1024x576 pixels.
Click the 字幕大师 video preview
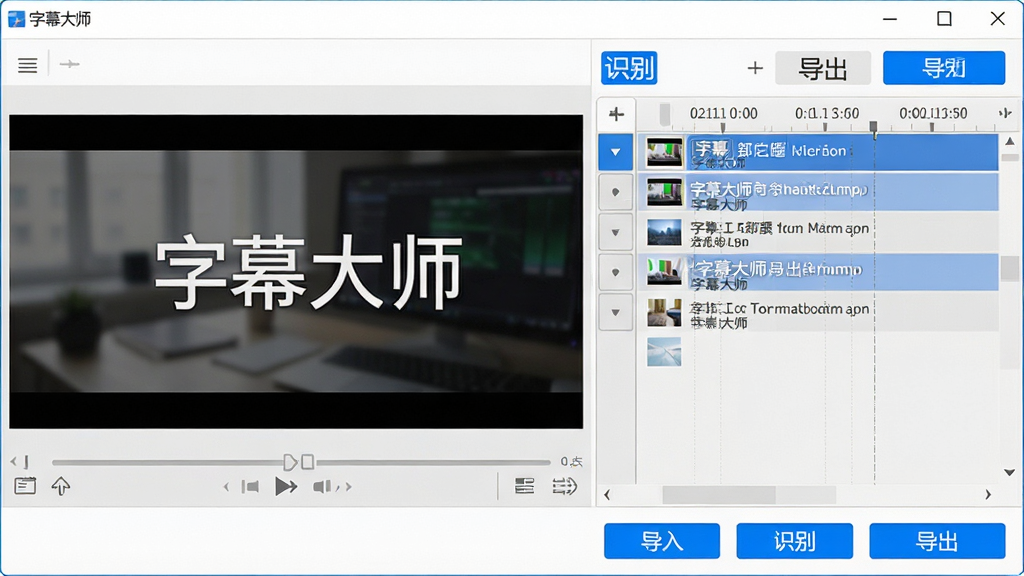pyautogui.click(x=296, y=272)
